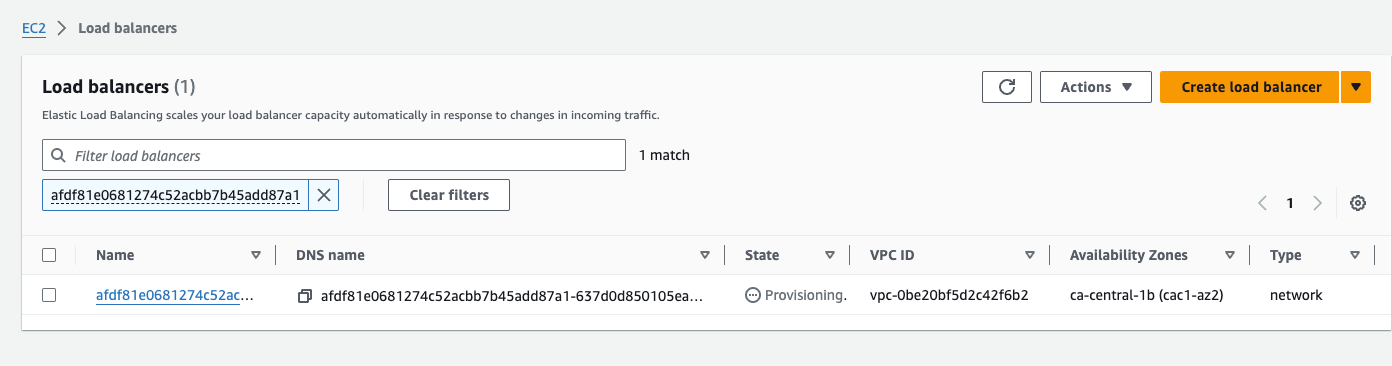
Task: Click the Create load balancer button
Action: [x=1251, y=87]
